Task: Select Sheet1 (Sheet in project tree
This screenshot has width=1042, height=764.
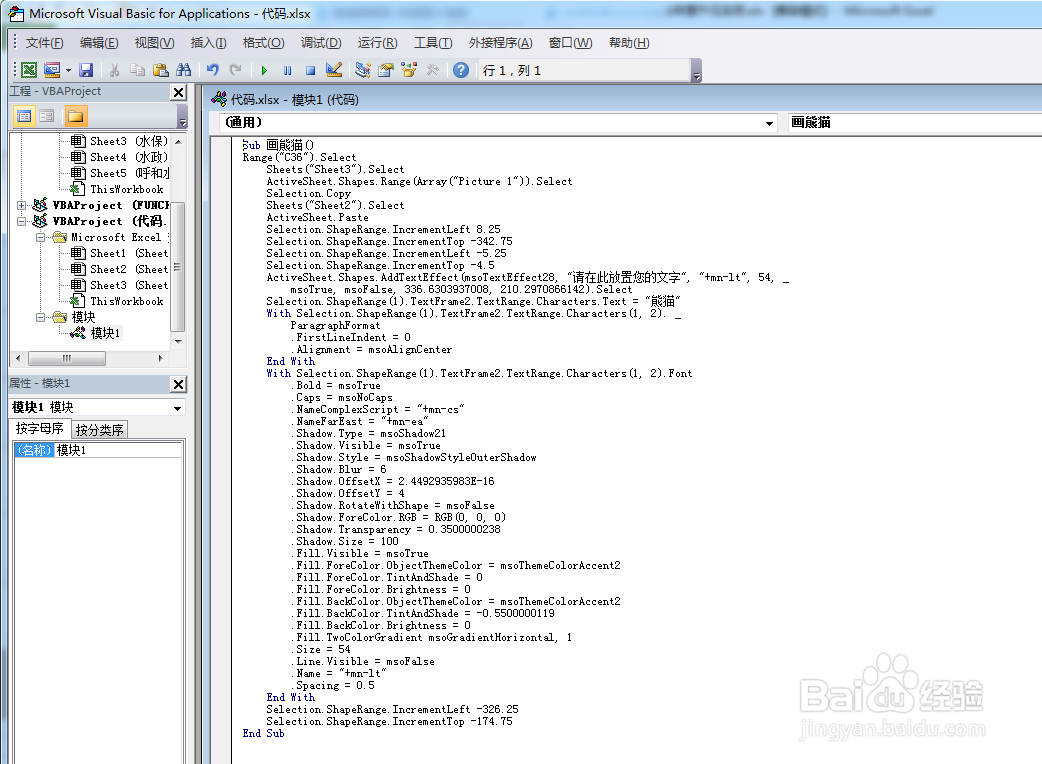Action: (x=121, y=253)
